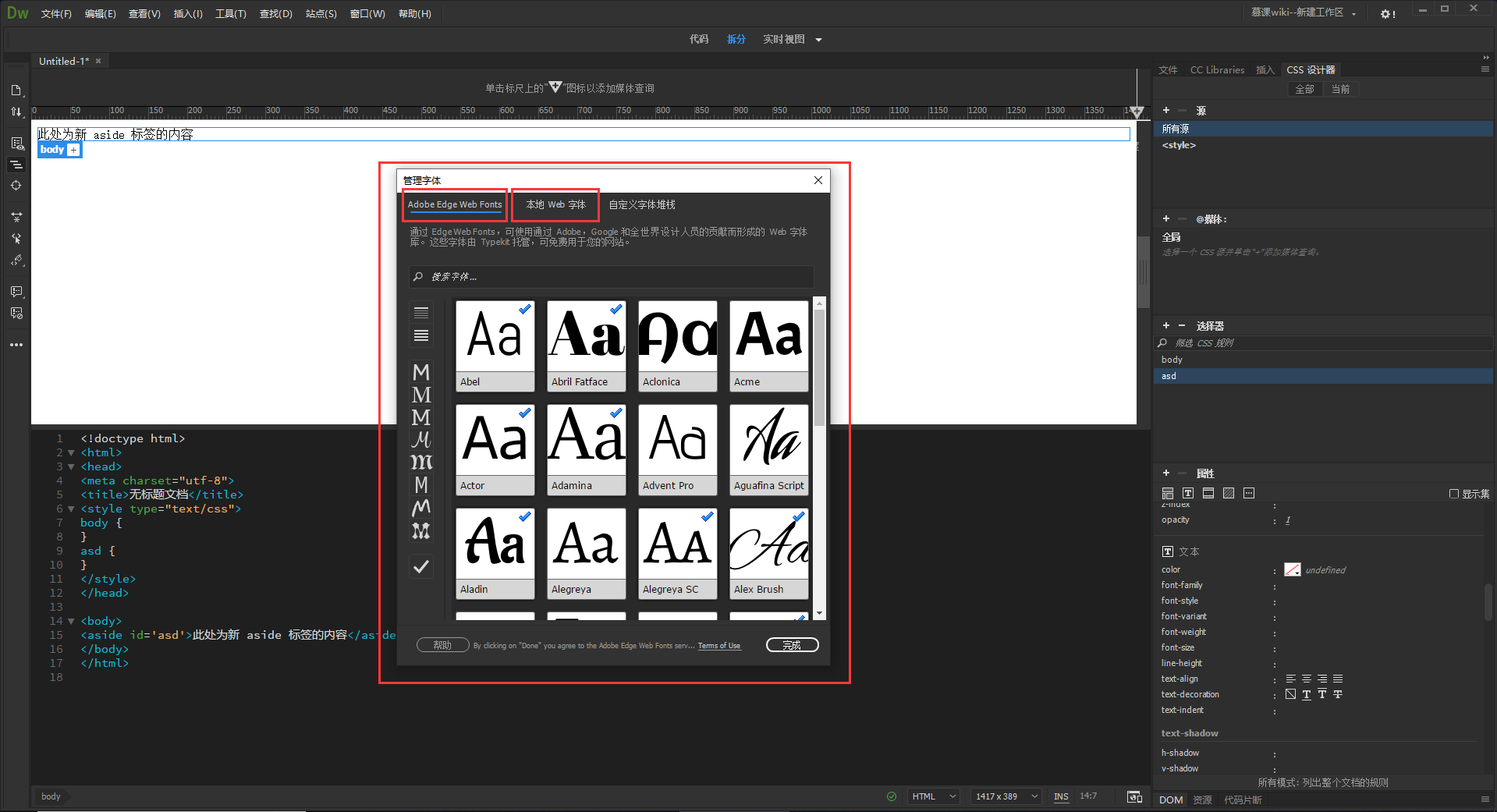1497x812 pixels.
Task: Show More properties category icon
Action: [x=1249, y=493]
